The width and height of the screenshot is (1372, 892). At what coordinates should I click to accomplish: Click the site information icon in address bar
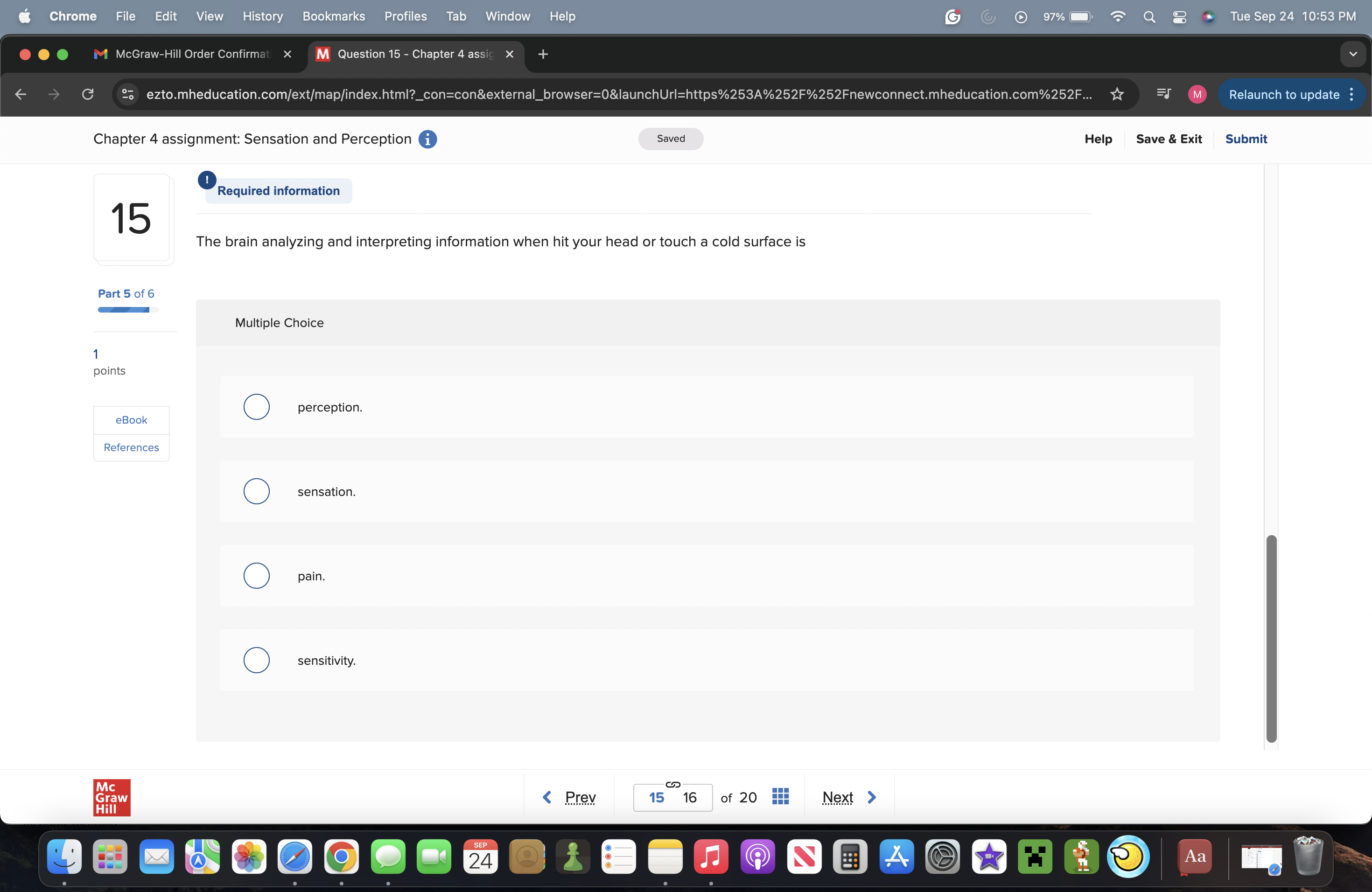pos(128,94)
